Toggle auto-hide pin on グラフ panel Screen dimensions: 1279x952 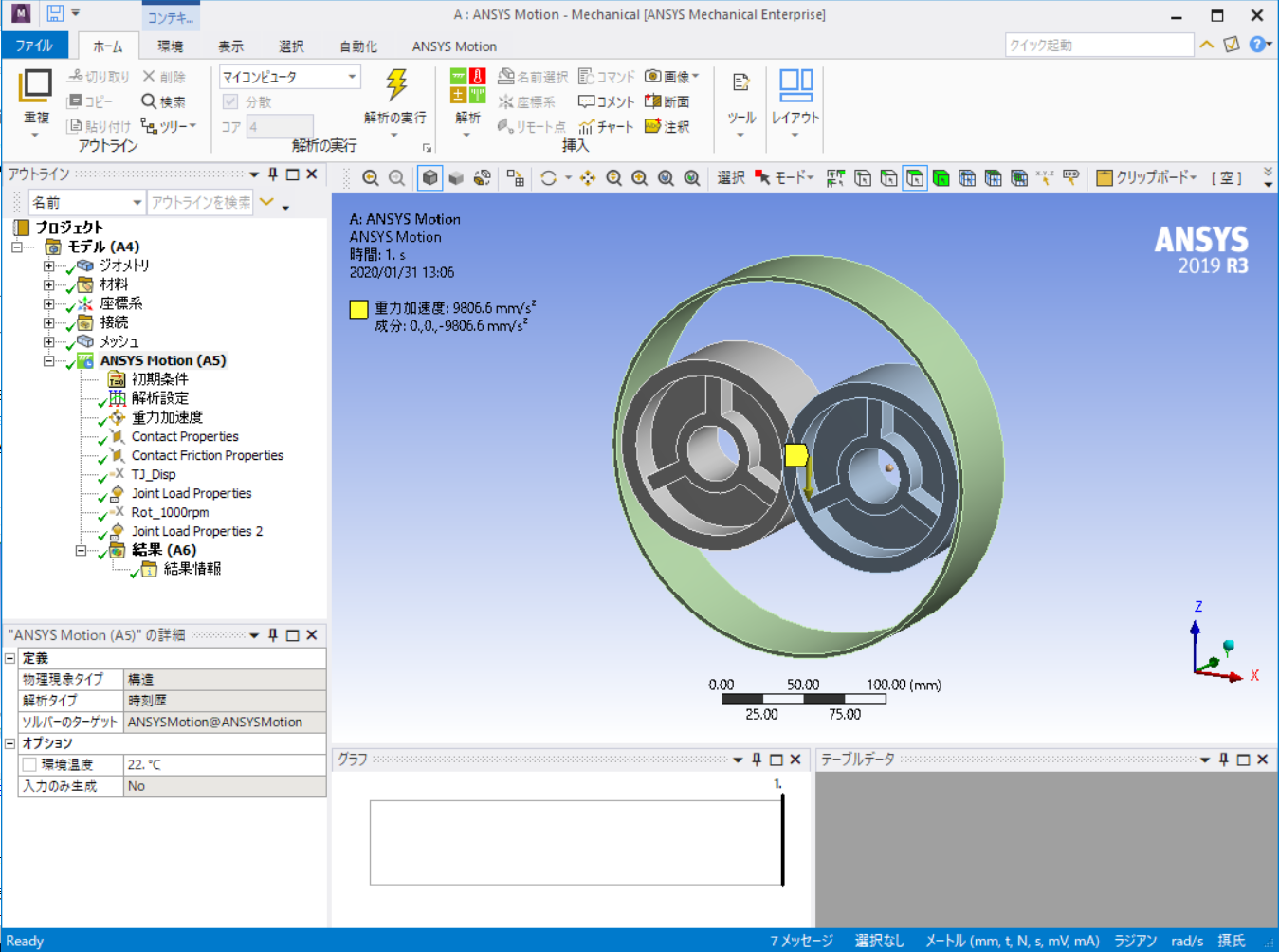click(x=755, y=759)
